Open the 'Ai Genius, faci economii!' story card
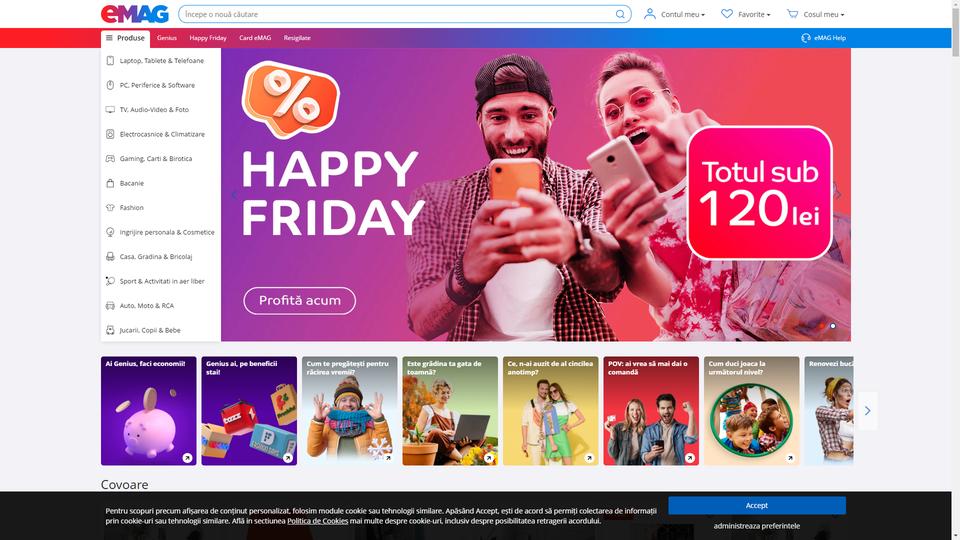The image size is (960, 540). point(149,411)
